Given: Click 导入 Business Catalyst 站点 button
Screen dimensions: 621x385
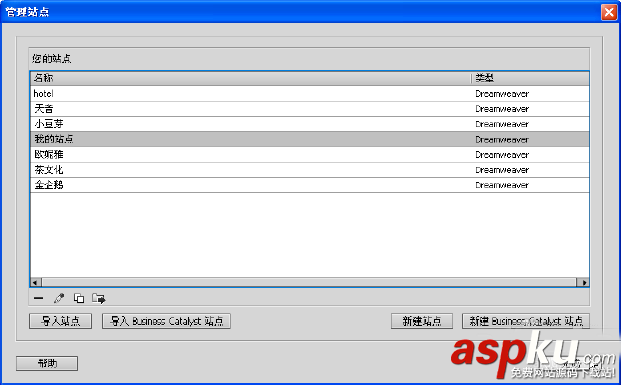Looking at the screenshot, I should 166,321.
